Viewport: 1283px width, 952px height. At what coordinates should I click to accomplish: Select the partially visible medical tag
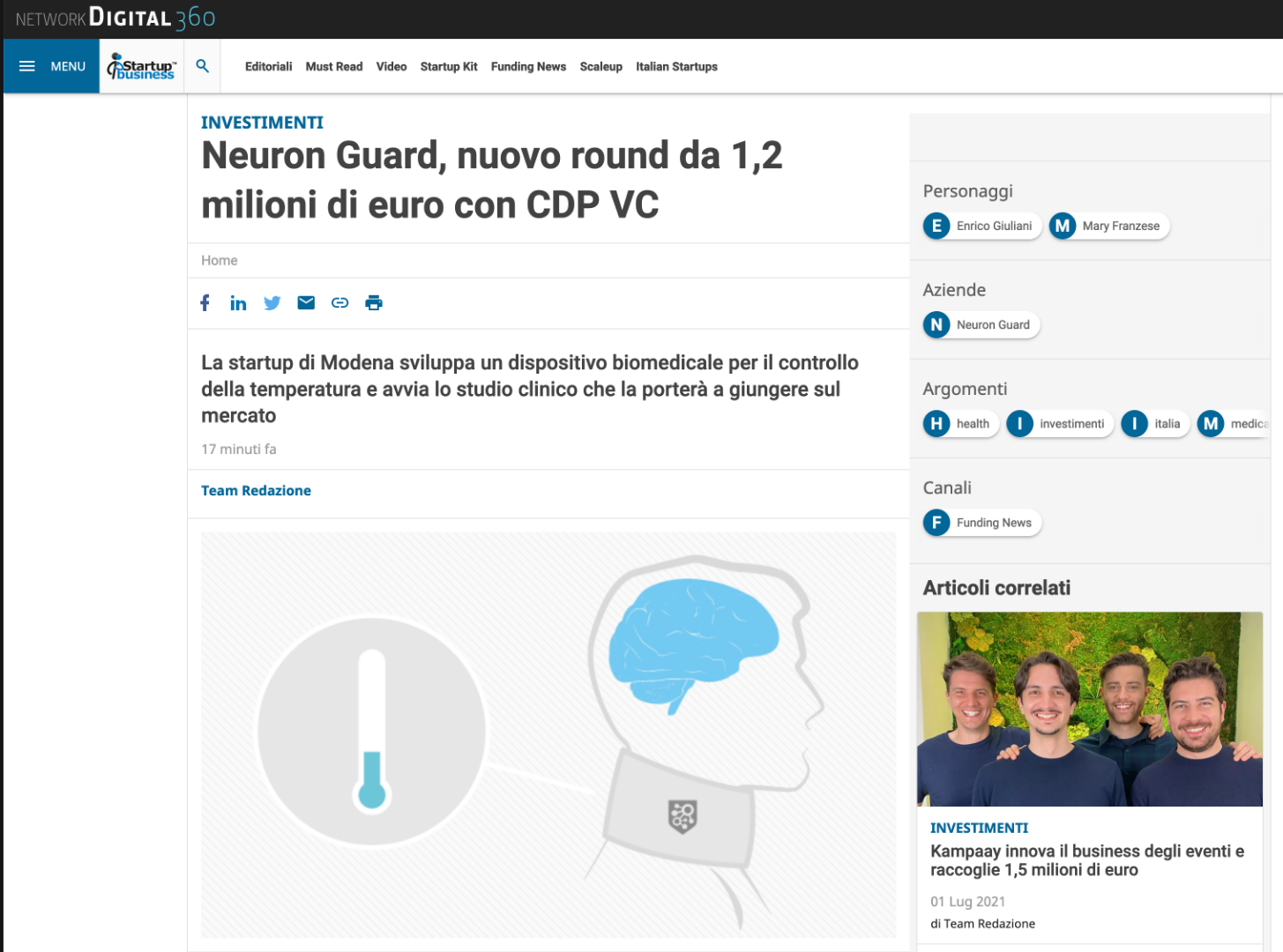(1233, 424)
